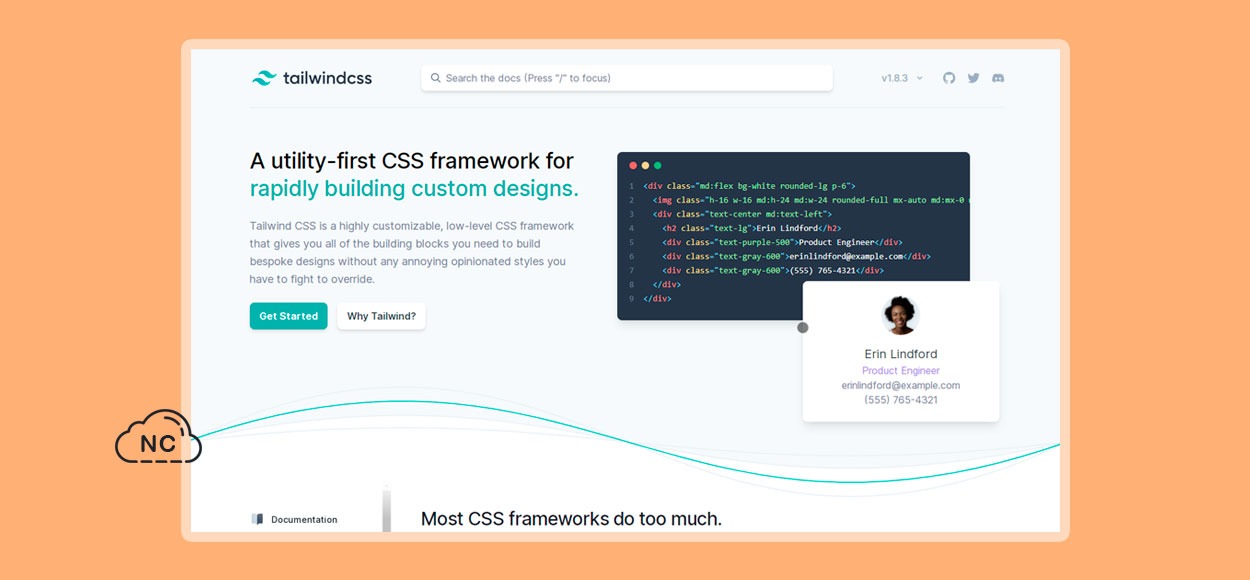The image size is (1250, 580).
Task: Click the Get Started button
Action: tap(289, 316)
